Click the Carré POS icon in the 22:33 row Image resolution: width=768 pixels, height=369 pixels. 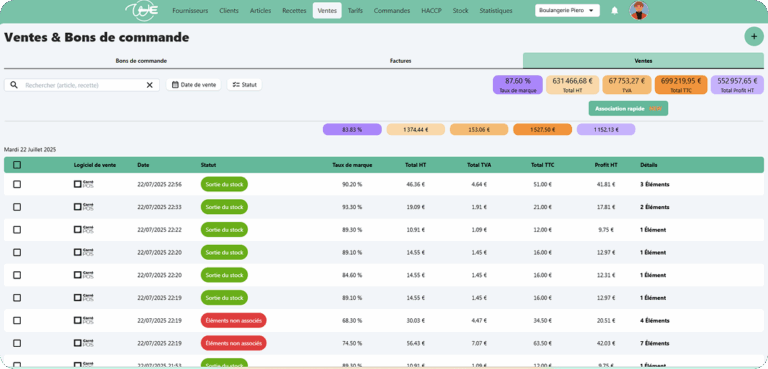click(84, 207)
